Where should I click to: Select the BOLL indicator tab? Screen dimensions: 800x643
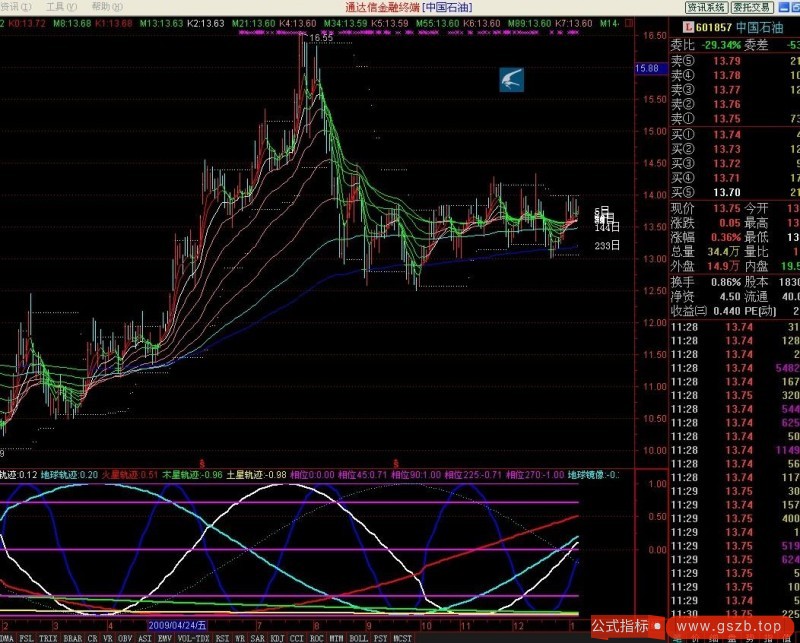point(358,636)
